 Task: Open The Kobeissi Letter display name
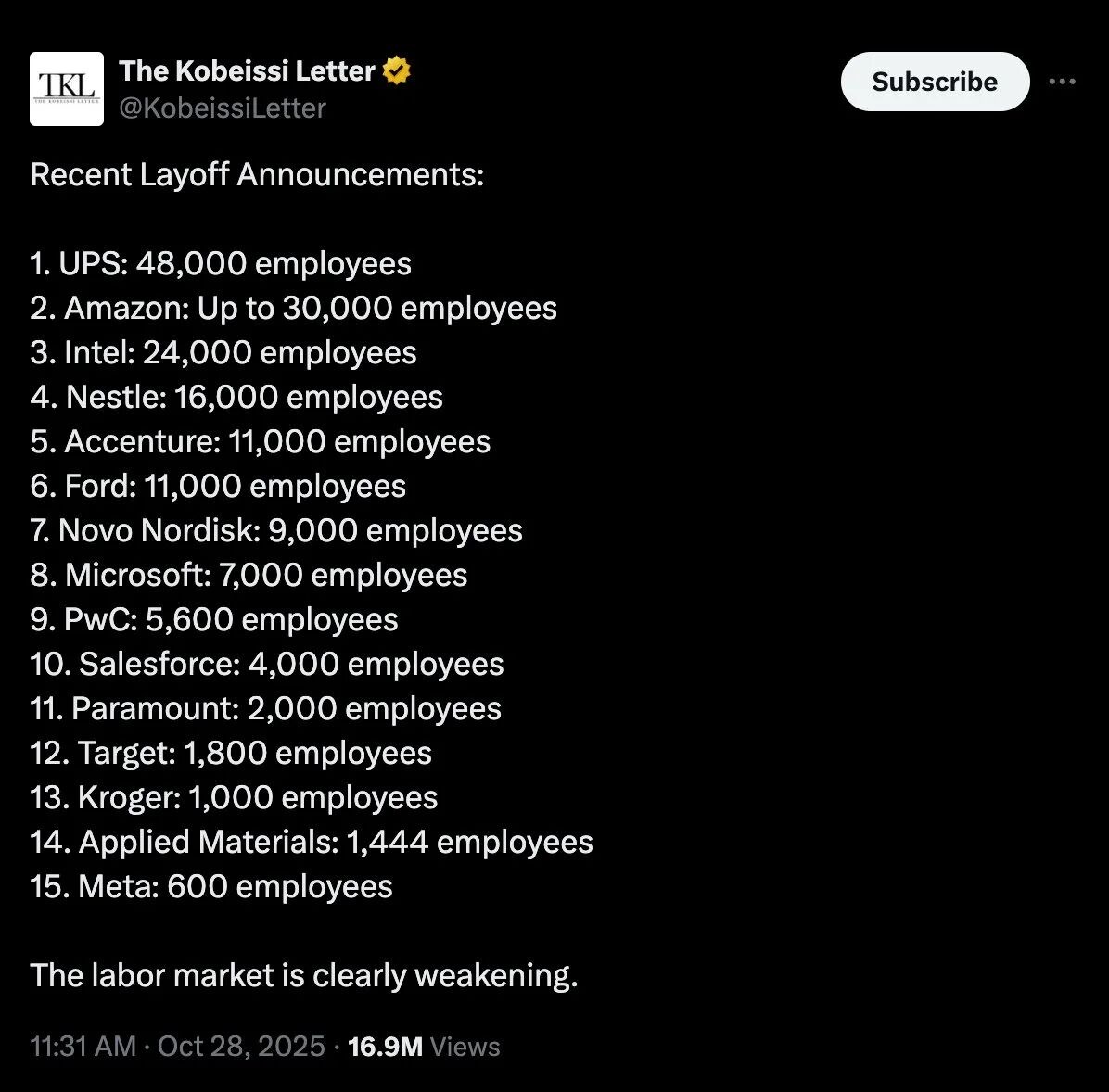247,70
